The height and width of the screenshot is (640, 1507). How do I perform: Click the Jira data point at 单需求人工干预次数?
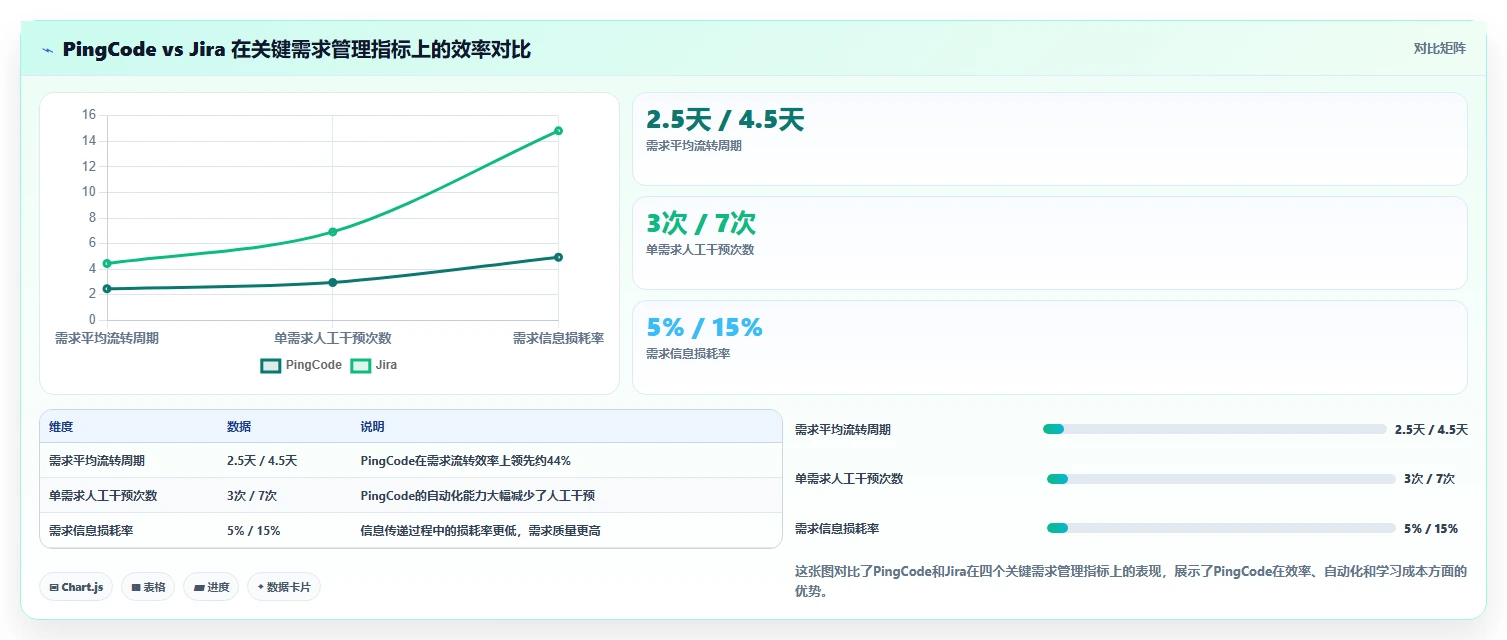332,232
